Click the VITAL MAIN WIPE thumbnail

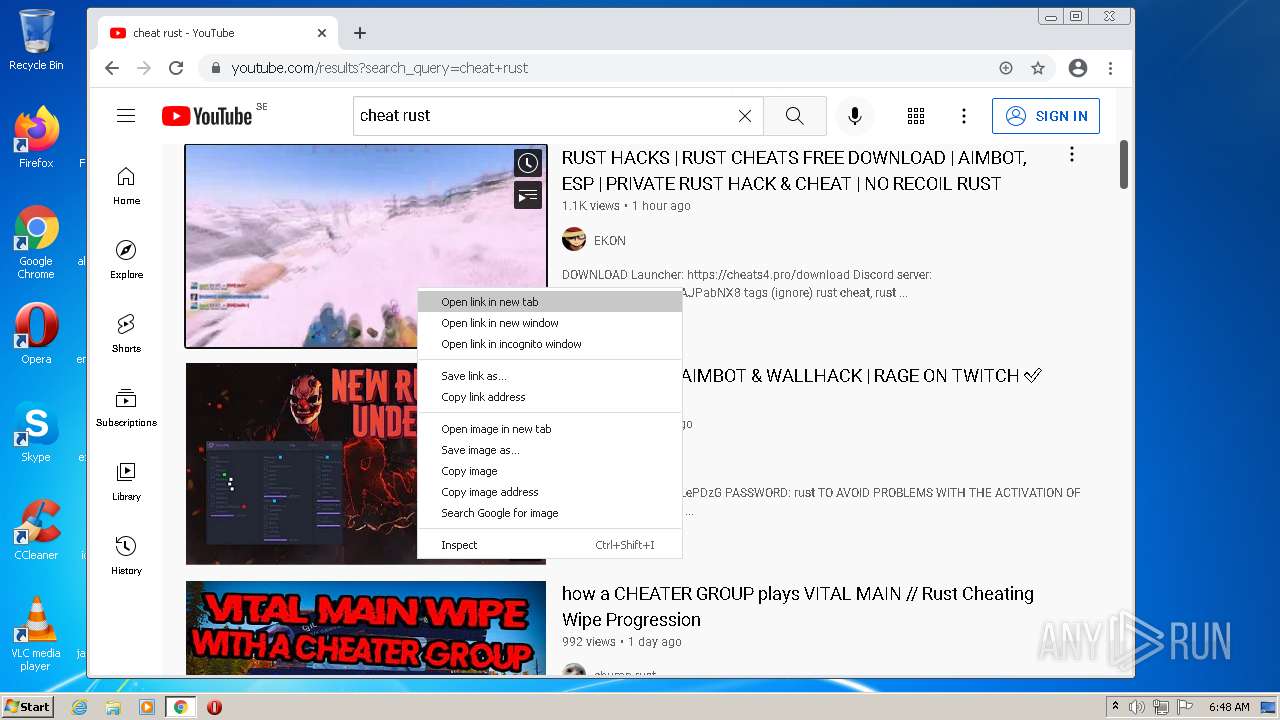[x=366, y=628]
